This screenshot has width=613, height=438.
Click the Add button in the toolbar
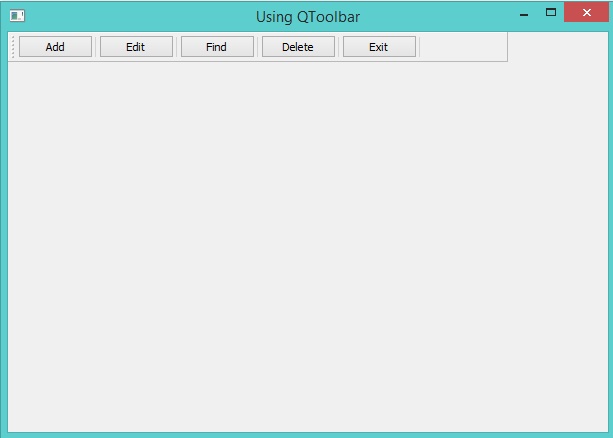(x=55, y=47)
